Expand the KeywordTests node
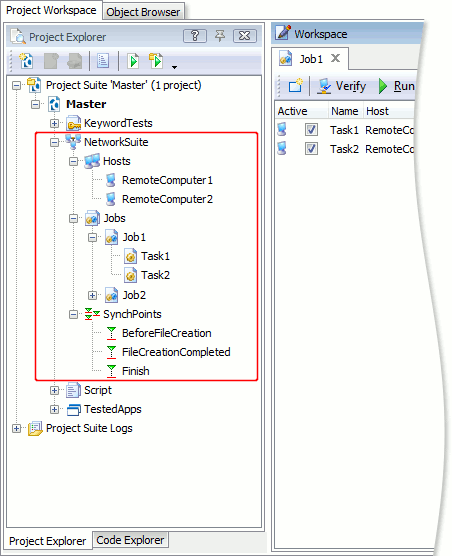This screenshot has height=556, width=452. coord(54,123)
